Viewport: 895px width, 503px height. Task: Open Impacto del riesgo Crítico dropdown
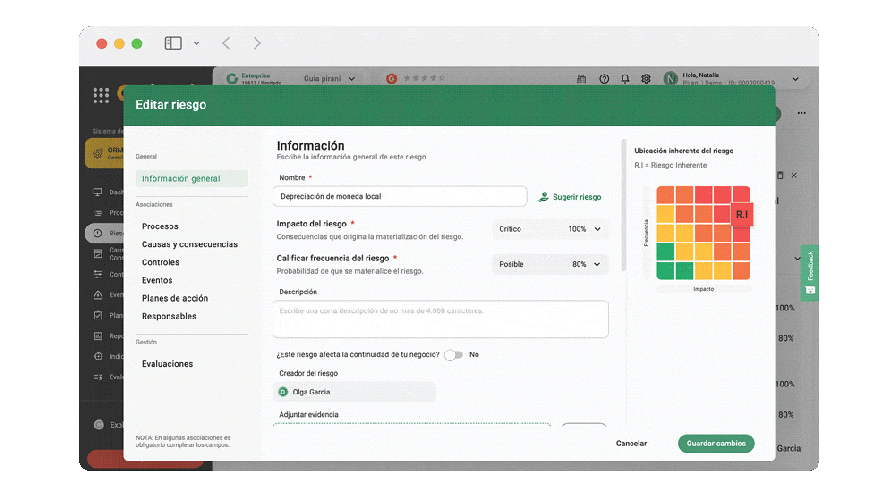tap(550, 229)
